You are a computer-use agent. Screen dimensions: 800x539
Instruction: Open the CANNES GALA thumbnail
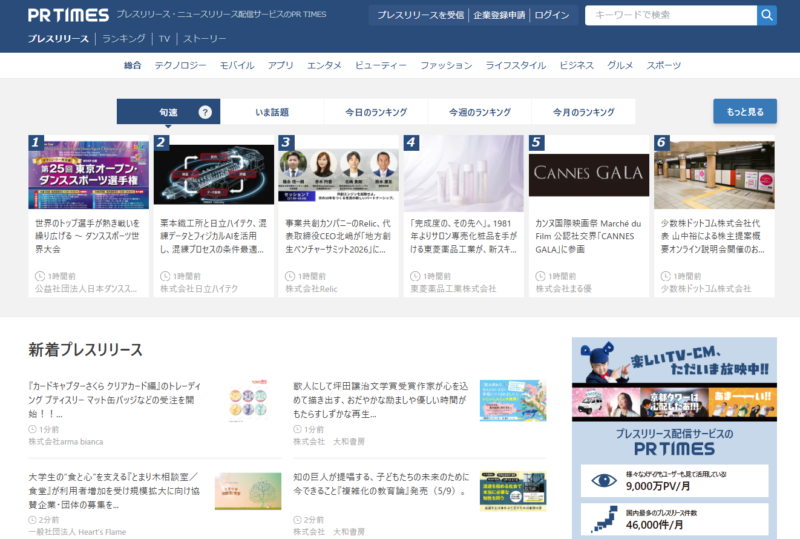(x=589, y=175)
